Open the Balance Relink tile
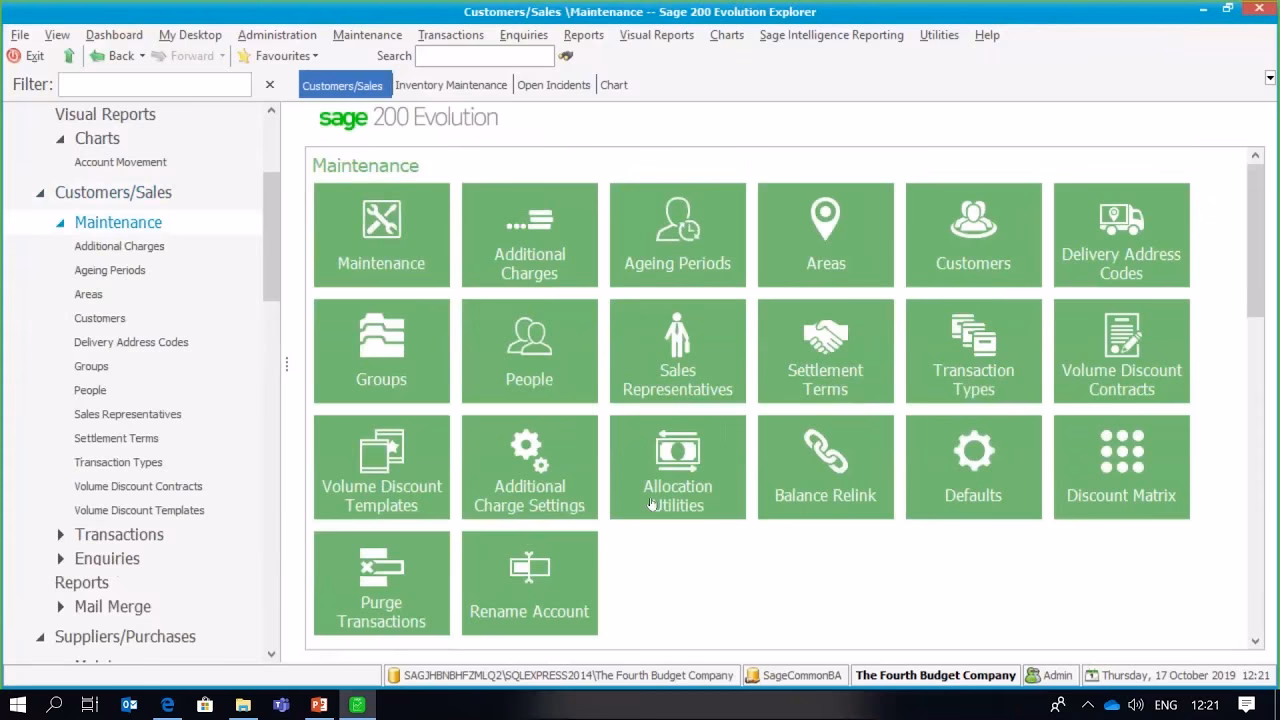The height and width of the screenshot is (720, 1280). (825, 467)
